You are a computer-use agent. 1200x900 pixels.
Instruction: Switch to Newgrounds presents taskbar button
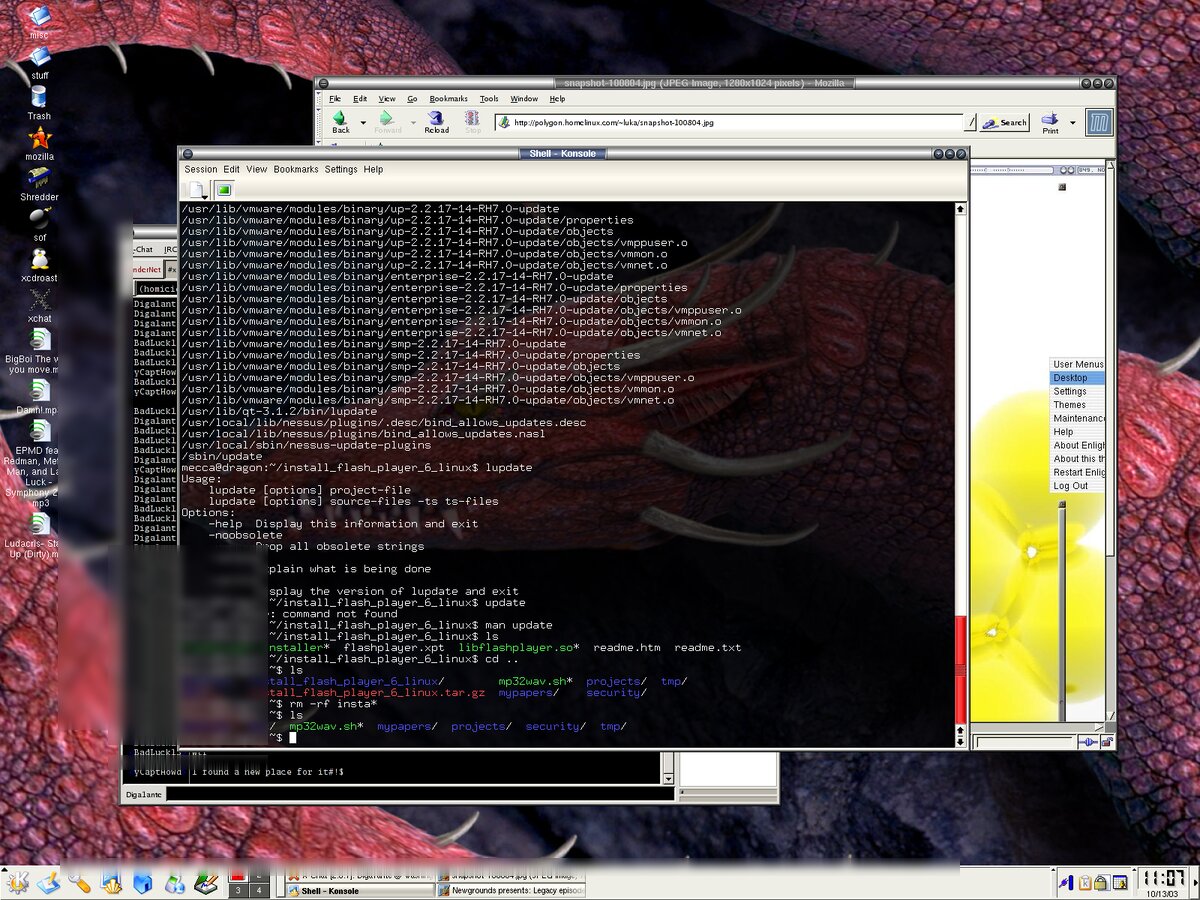coord(511,890)
